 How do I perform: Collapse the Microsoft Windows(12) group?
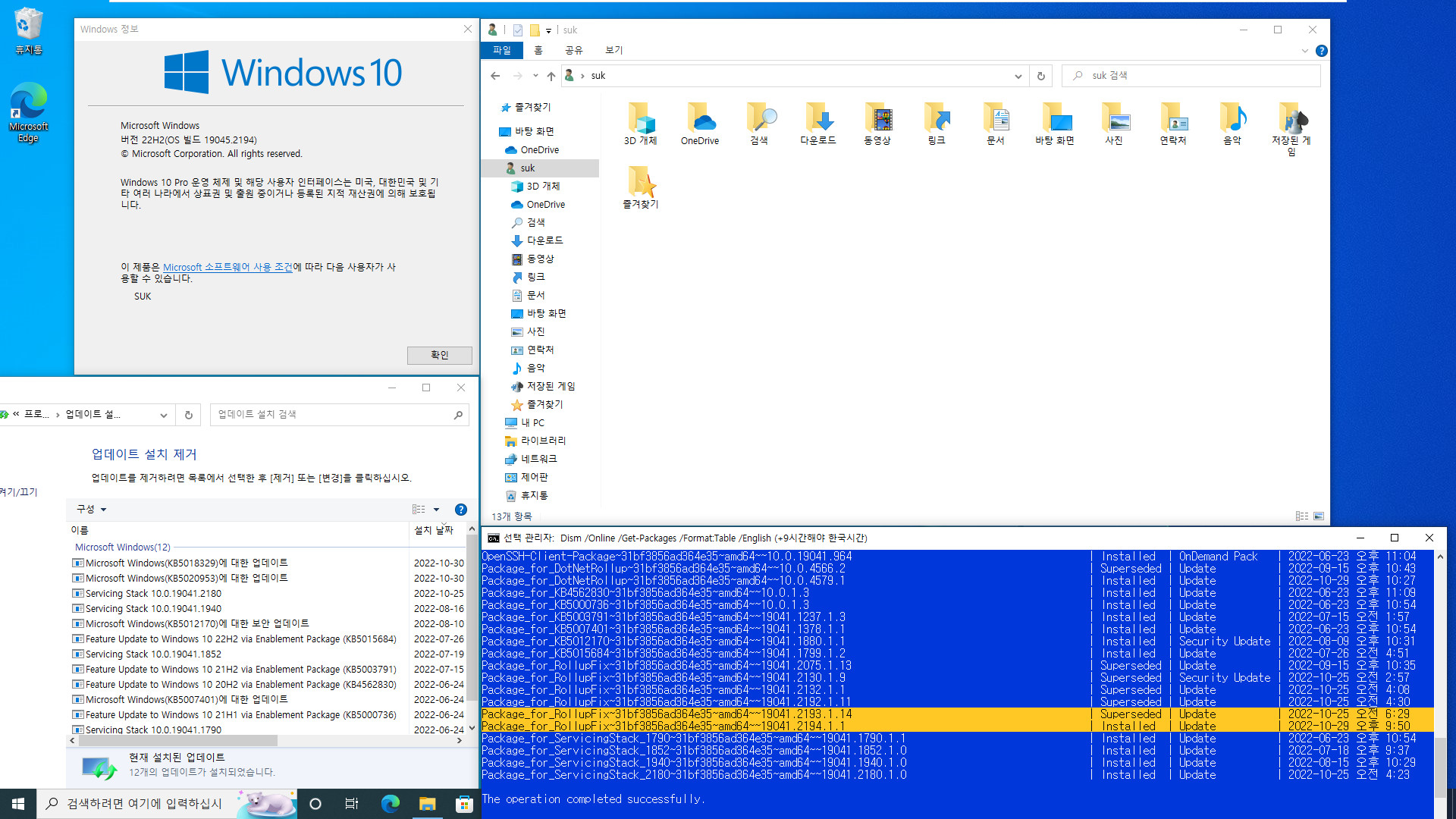point(123,548)
